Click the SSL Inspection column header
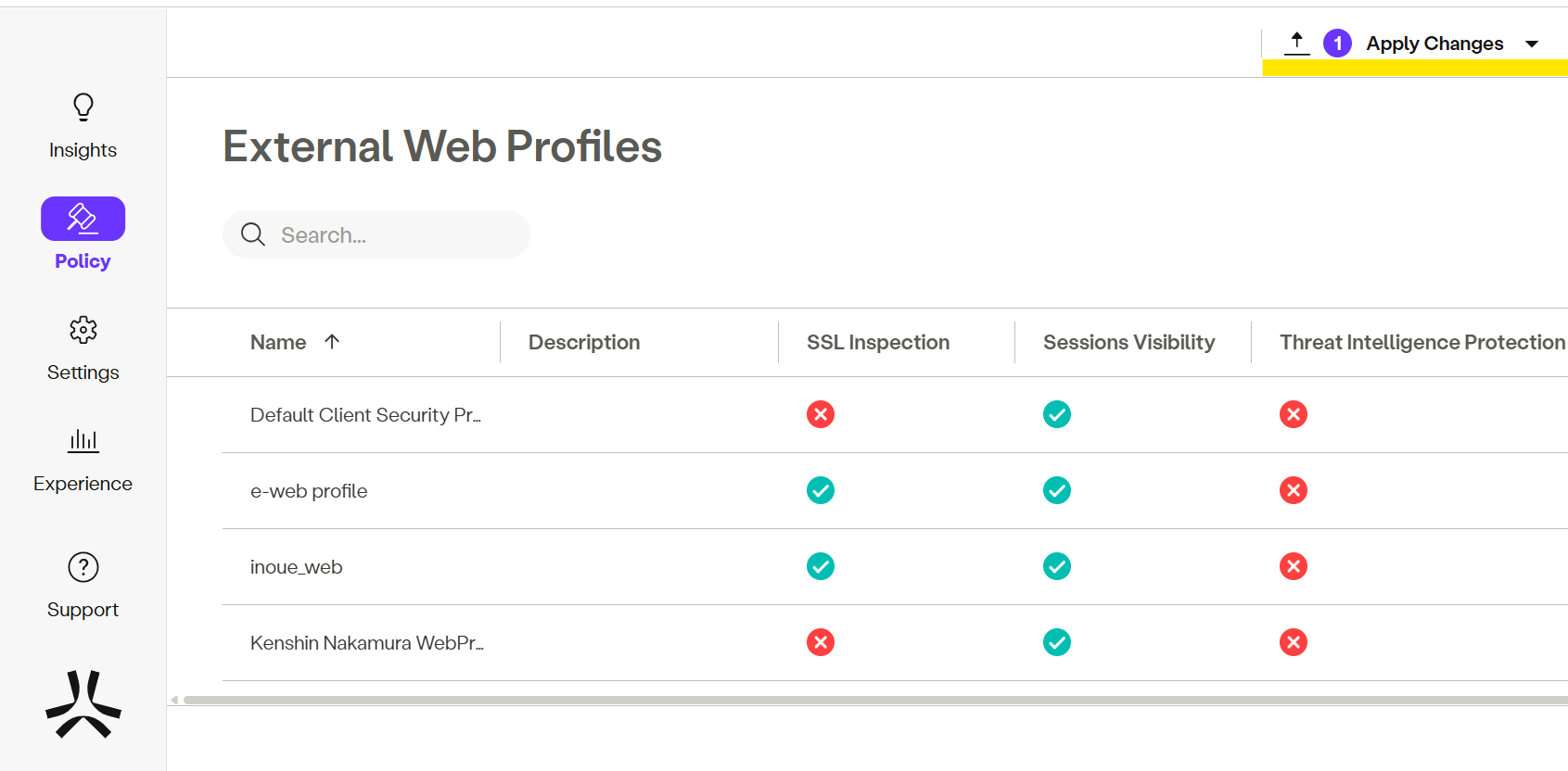This screenshot has width=1568, height=771. pos(878,343)
